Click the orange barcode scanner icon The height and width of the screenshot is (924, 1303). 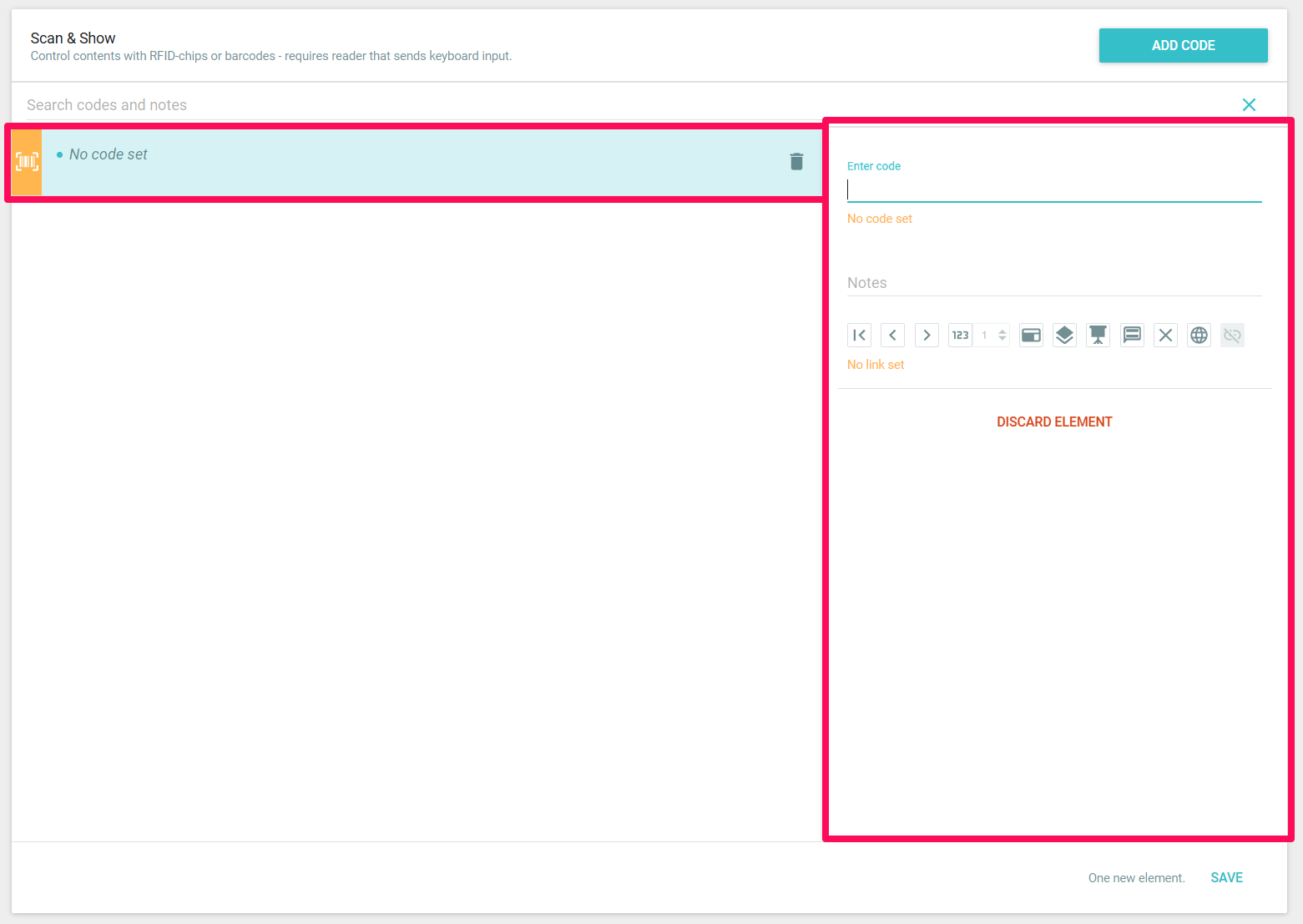(27, 162)
